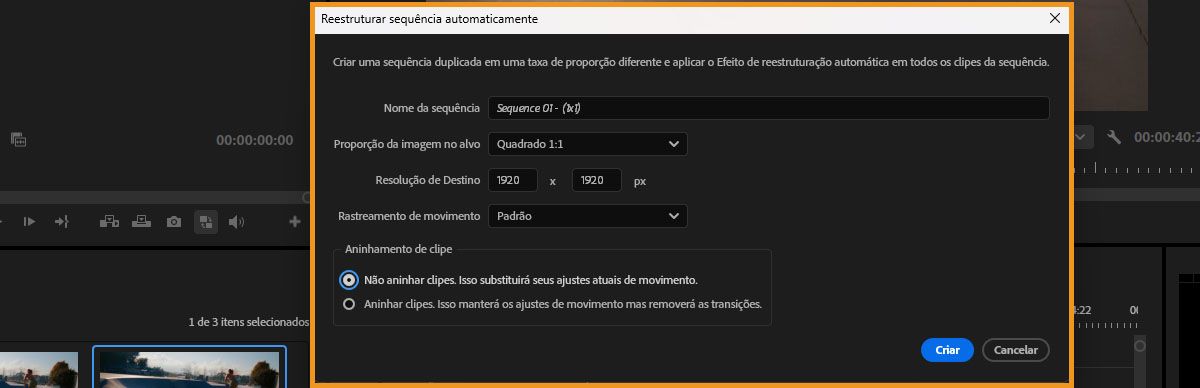This screenshot has width=1200, height=388.
Task: Click the program duration timecode 00:00:40
Action: click(1166, 137)
